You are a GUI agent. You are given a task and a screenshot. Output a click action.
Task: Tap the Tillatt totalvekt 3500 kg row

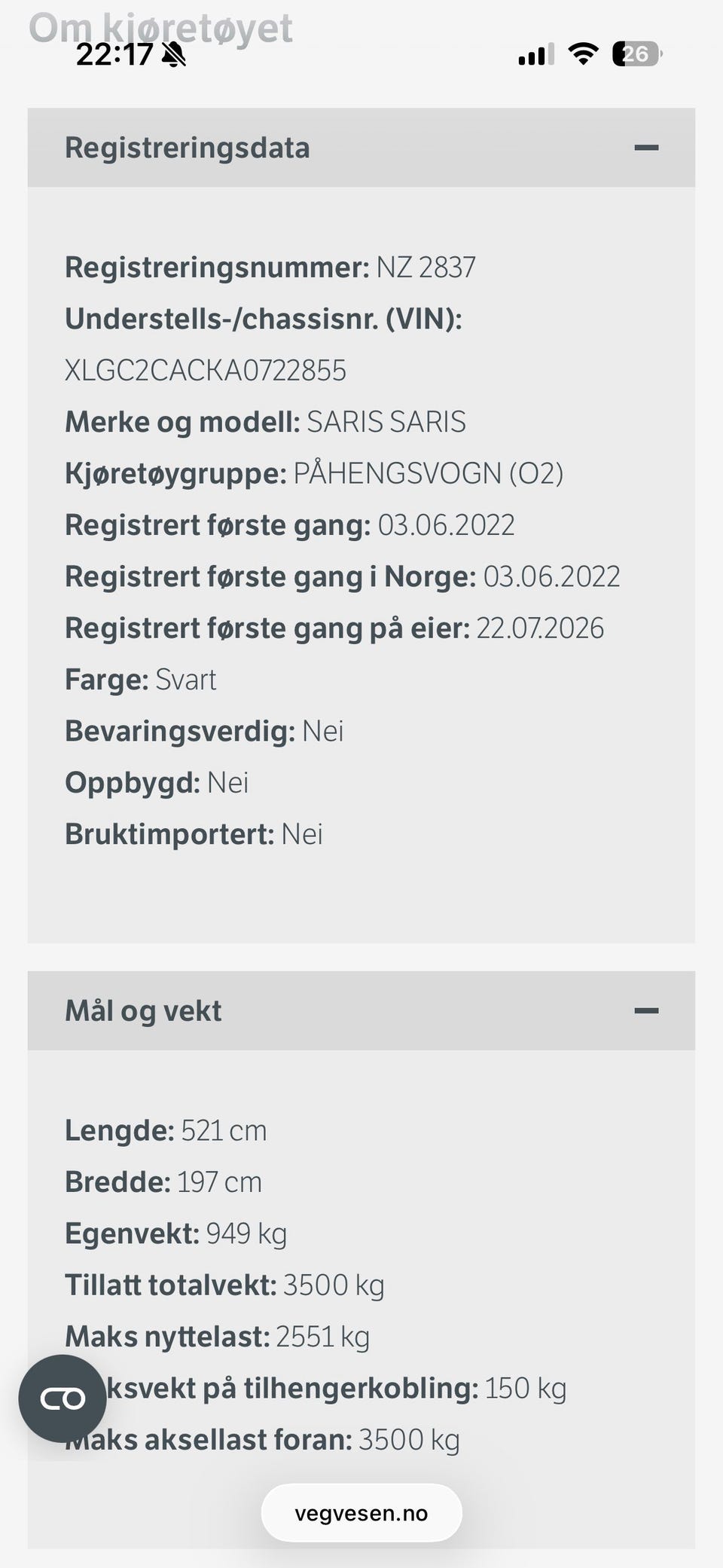(224, 1285)
